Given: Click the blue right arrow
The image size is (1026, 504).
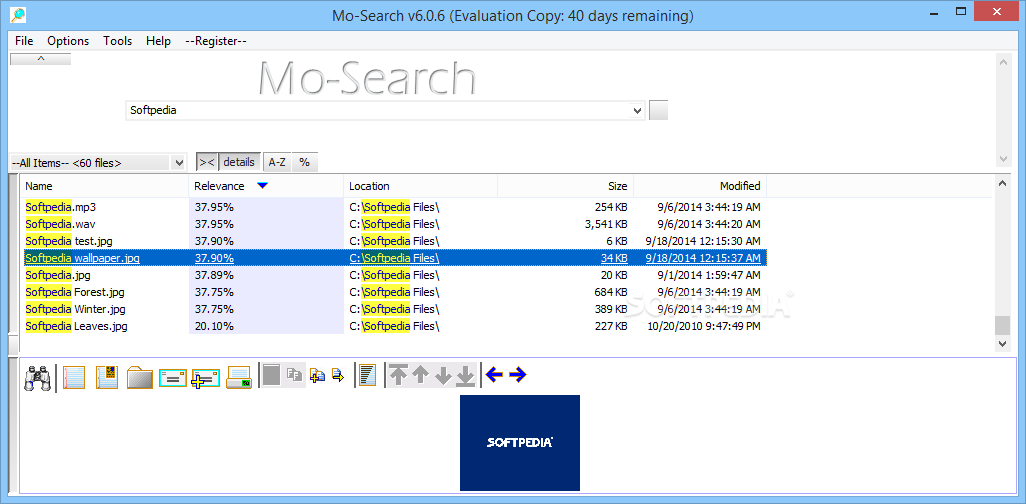Looking at the screenshot, I should (x=518, y=375).
